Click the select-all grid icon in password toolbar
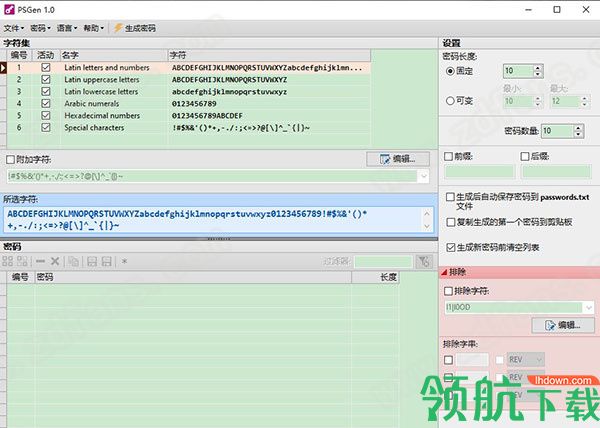Image resolution: width=600 pixels, height=428 pixels. tap(8, 262)
